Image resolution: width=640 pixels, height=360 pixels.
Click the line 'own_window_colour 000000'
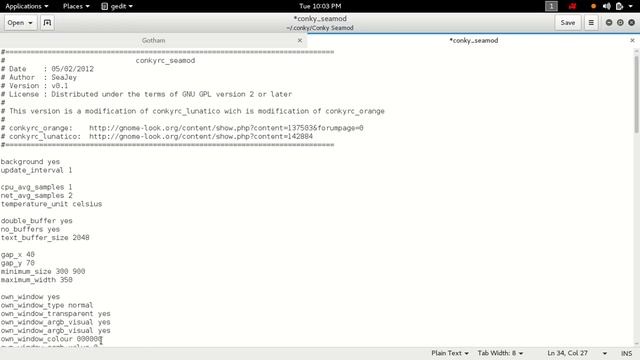click(51, 339)
